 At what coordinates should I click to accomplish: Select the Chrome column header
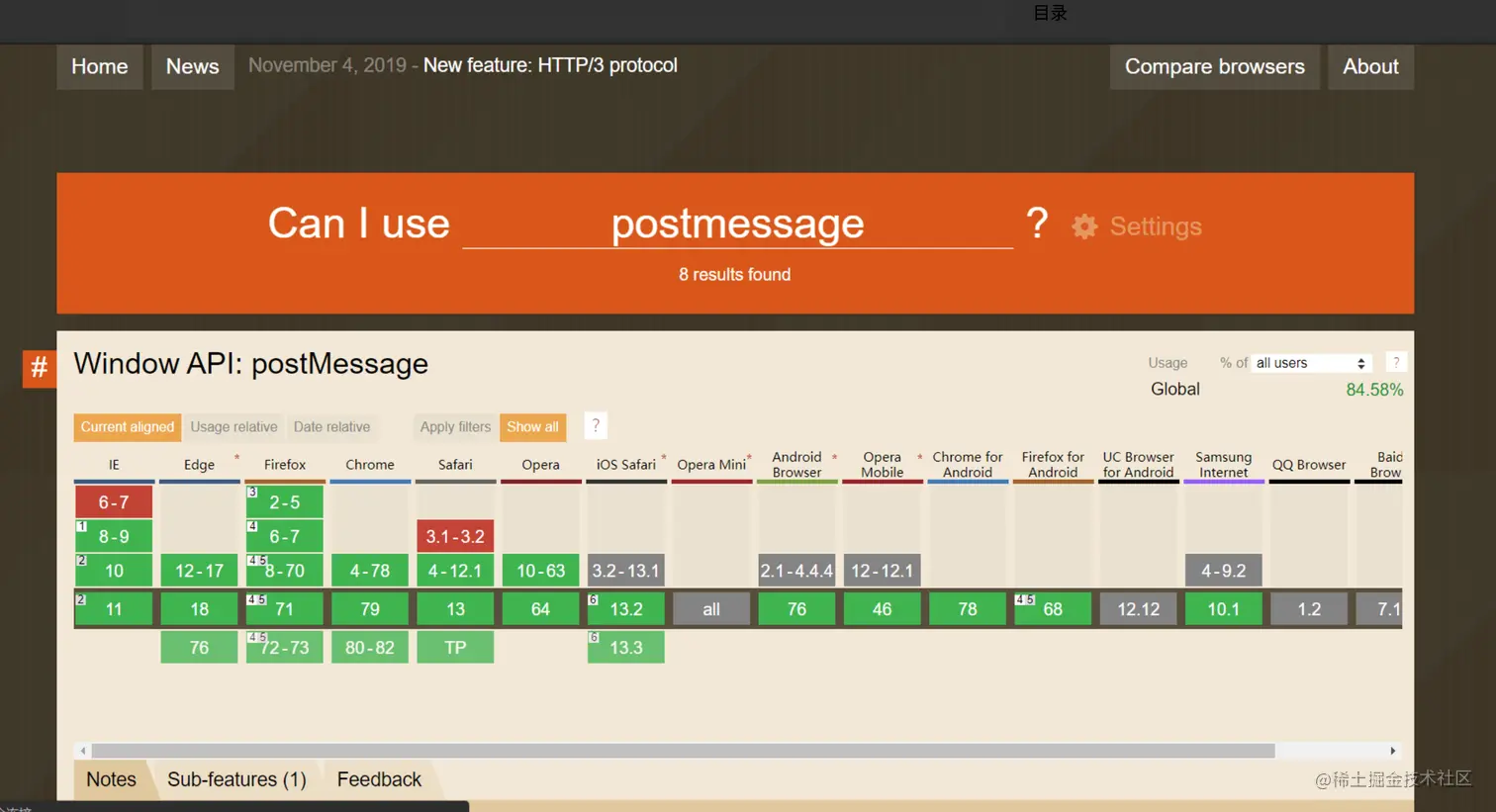[x=370, y=465]
